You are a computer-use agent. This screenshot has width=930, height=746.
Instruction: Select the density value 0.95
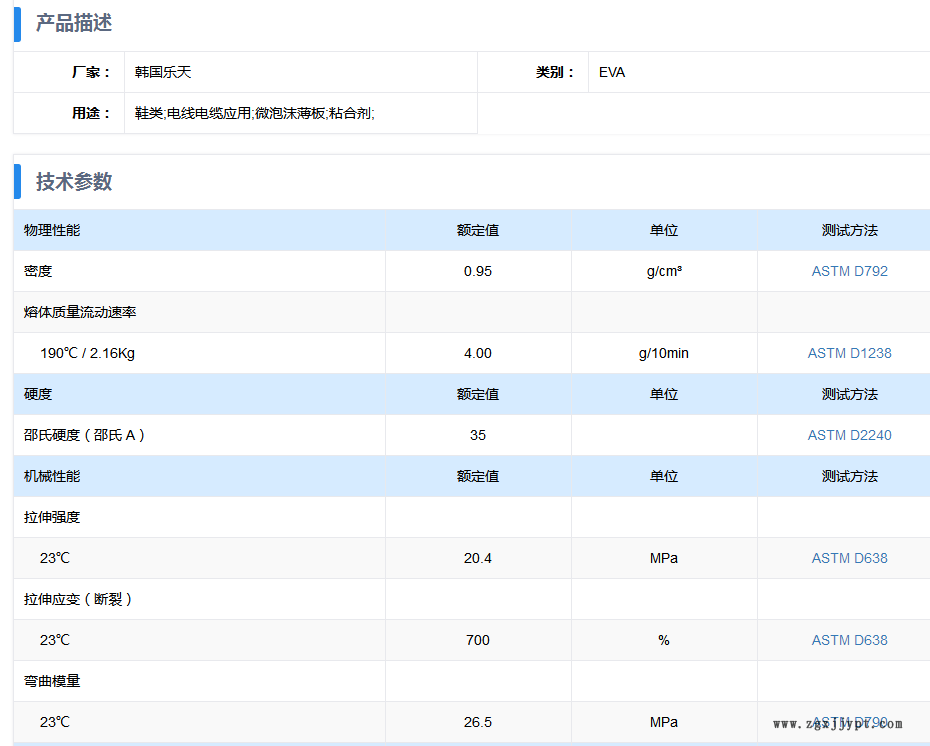[x=478, y=271]
